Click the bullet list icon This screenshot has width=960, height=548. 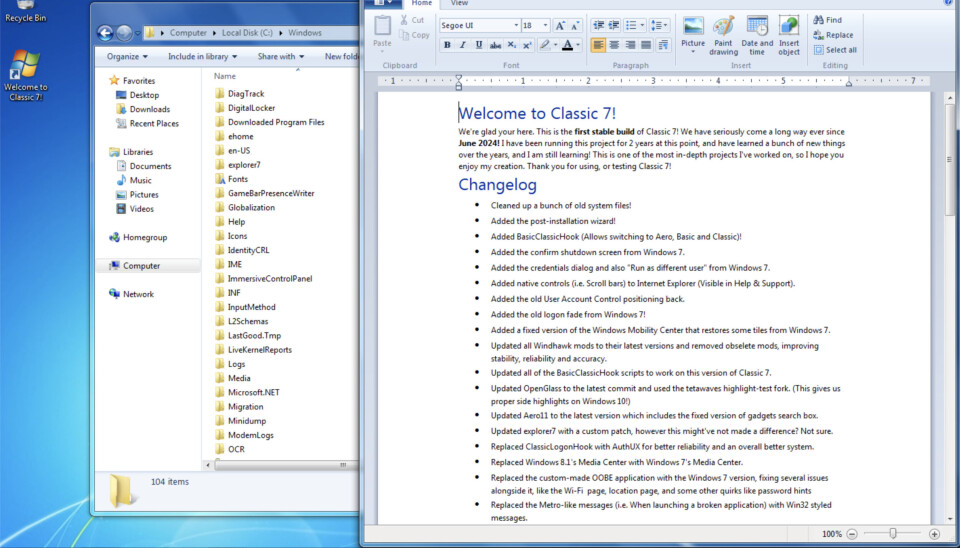[x=631, y=25]
